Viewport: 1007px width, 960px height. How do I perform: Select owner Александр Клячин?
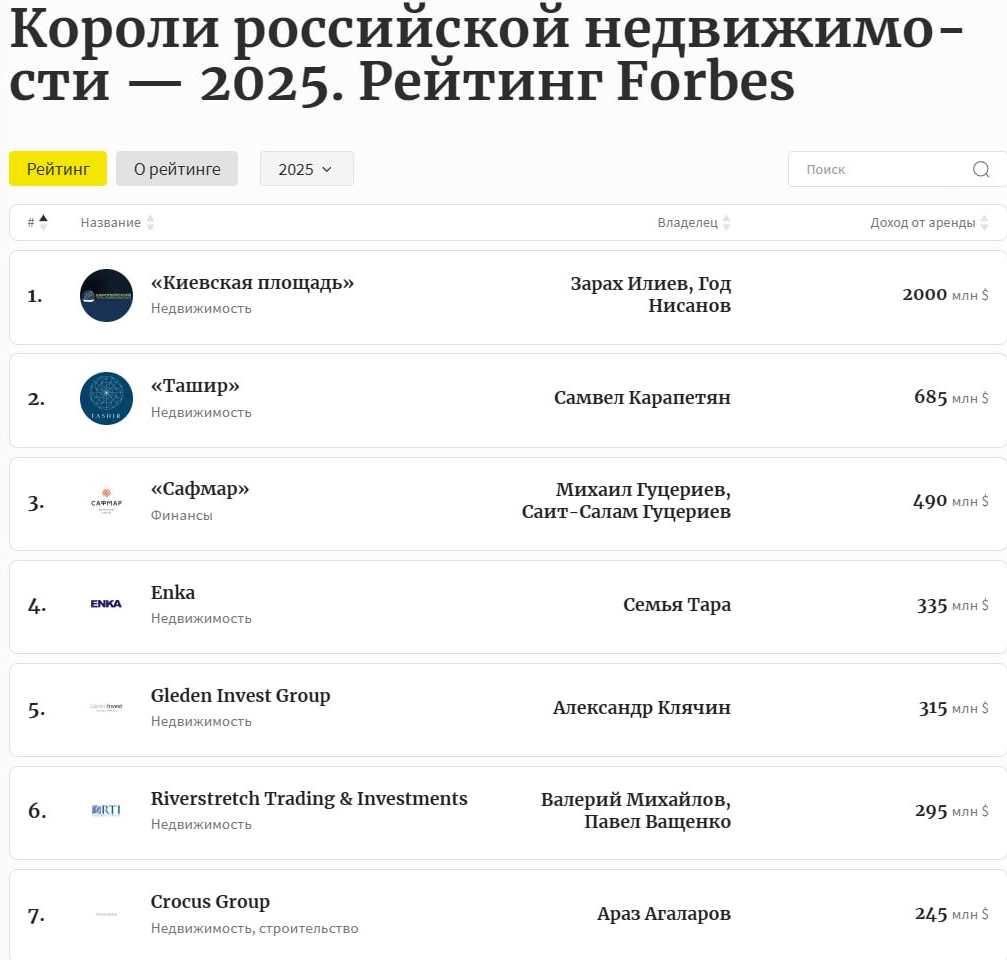pyautogui.click(x=642, y=707)
